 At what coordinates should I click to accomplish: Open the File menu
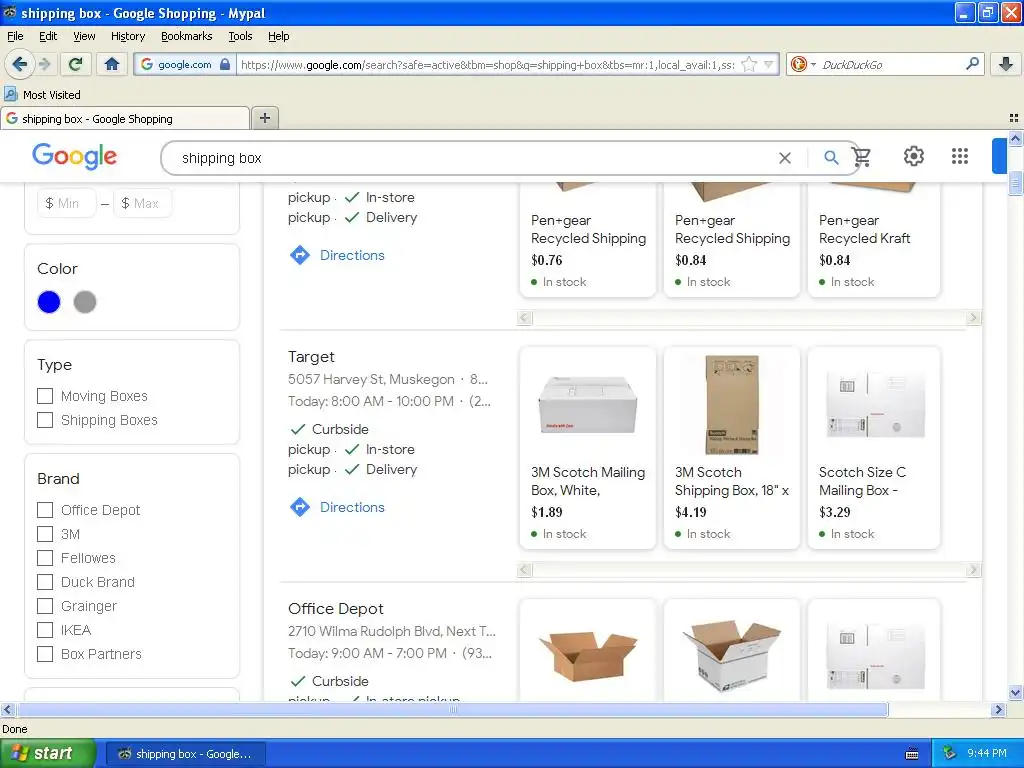coord(15,36)
